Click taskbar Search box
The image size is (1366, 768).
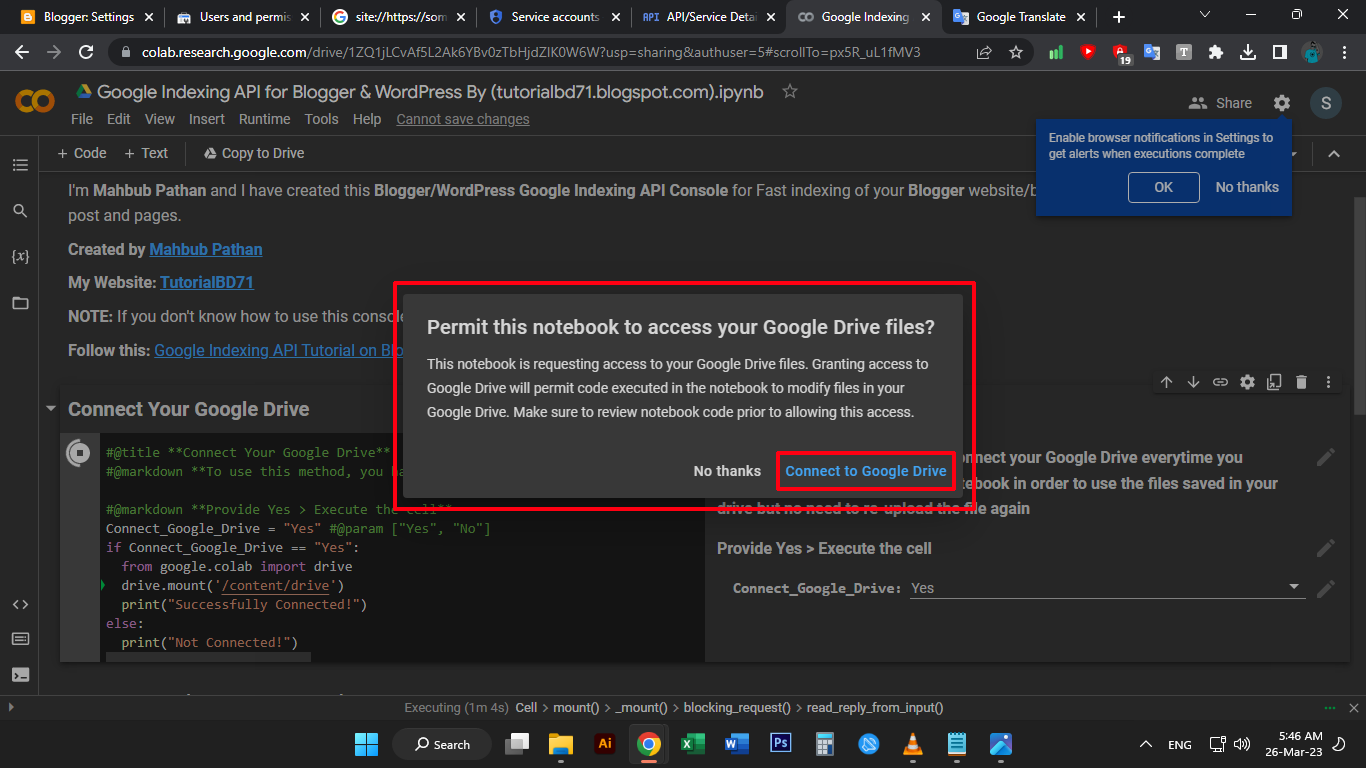tap(441, 744)
